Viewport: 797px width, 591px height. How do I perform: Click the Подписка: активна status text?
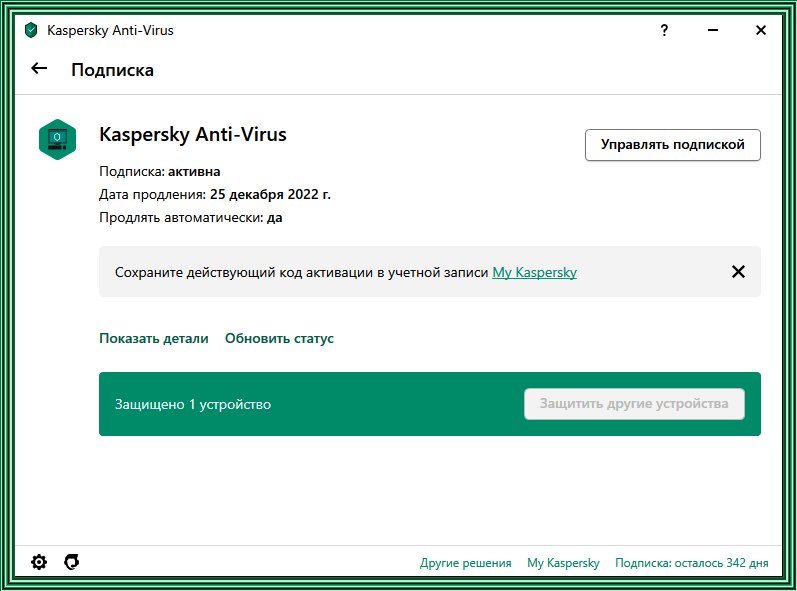tap(160, 172)
